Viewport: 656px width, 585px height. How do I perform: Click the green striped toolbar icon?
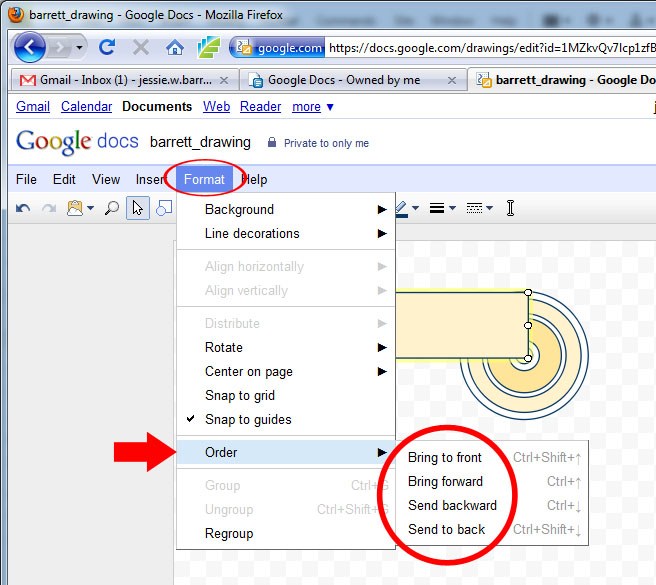coord(209,47)
